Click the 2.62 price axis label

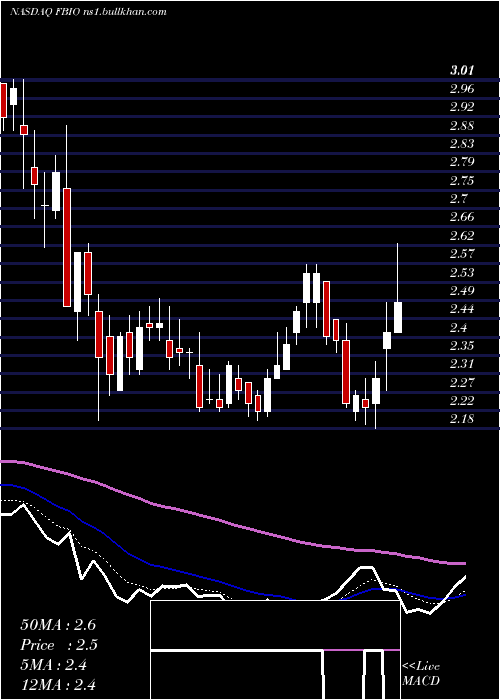coord(462,235)
